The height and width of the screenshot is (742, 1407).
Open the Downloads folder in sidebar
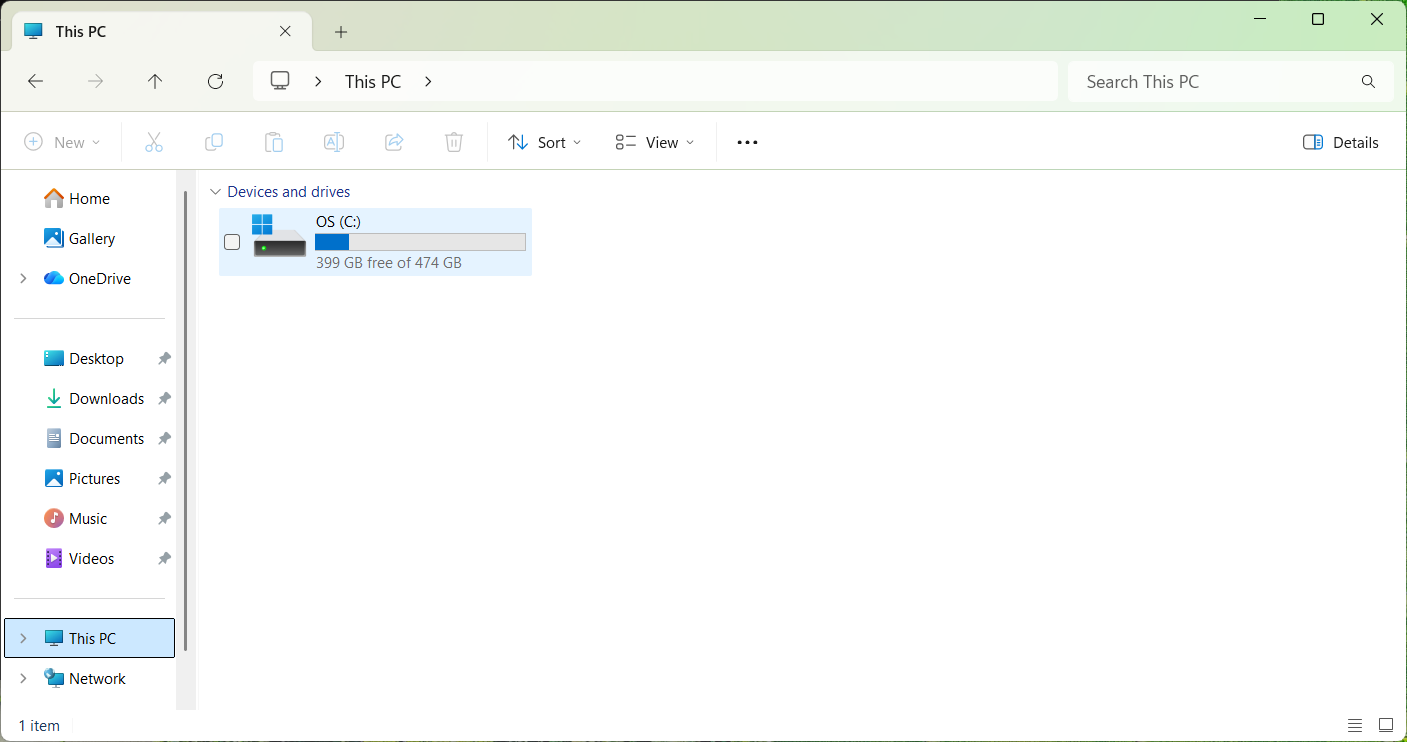[x=106, y=399]
